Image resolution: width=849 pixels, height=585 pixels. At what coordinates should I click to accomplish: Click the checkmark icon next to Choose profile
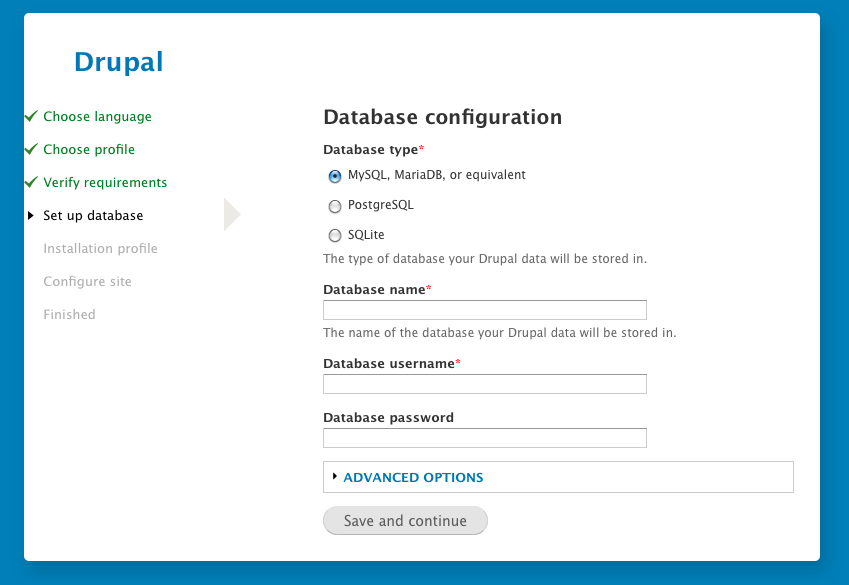[x=31, y=149]
